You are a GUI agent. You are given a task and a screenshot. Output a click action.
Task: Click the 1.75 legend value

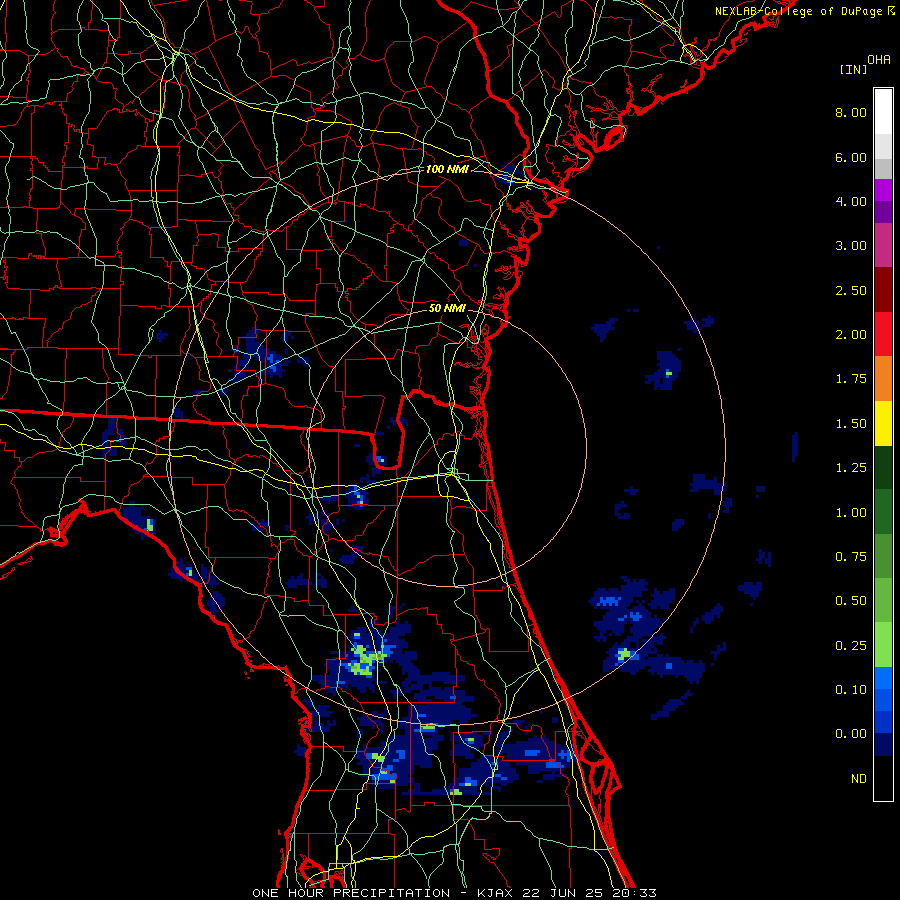click(851, 379)
